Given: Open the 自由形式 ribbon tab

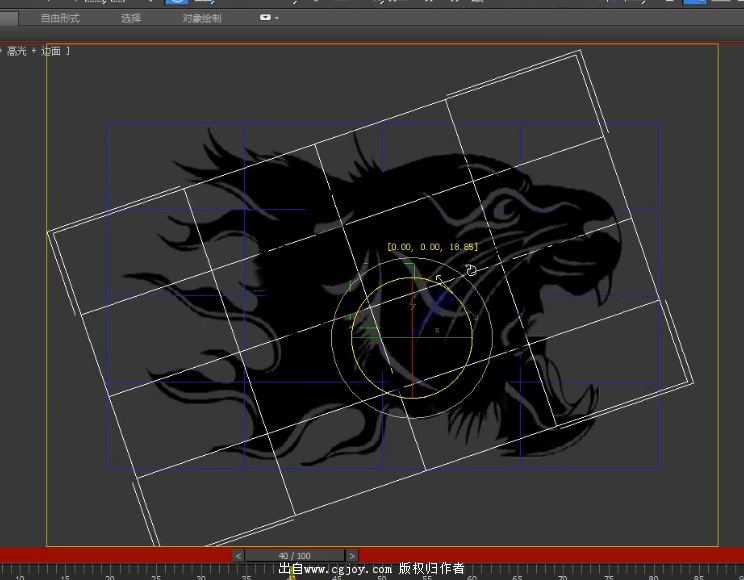Looking at the screenshot, I should pos(60,18).
